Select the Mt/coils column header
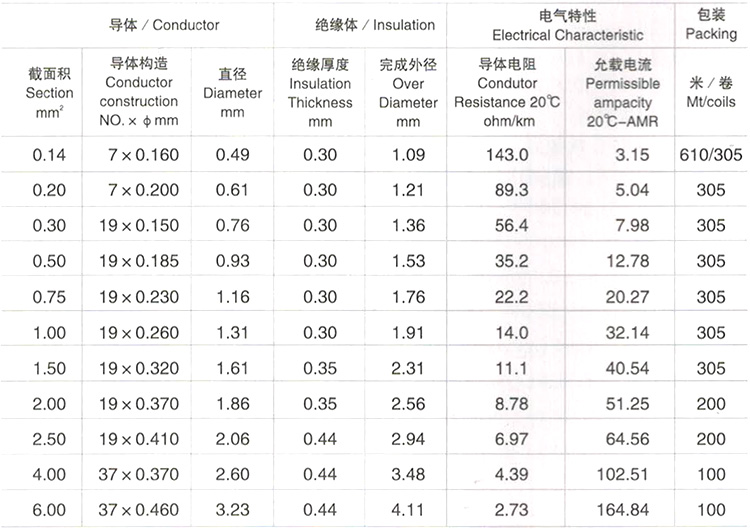The width and height of the screenshot is (750, 529). tap(711, 92)
